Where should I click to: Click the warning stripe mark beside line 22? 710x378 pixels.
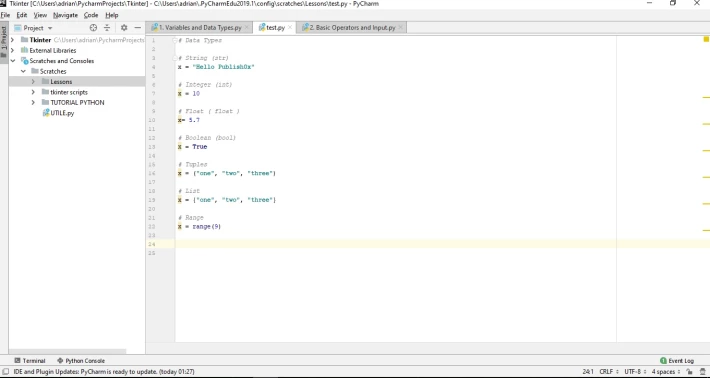[706, 230]
